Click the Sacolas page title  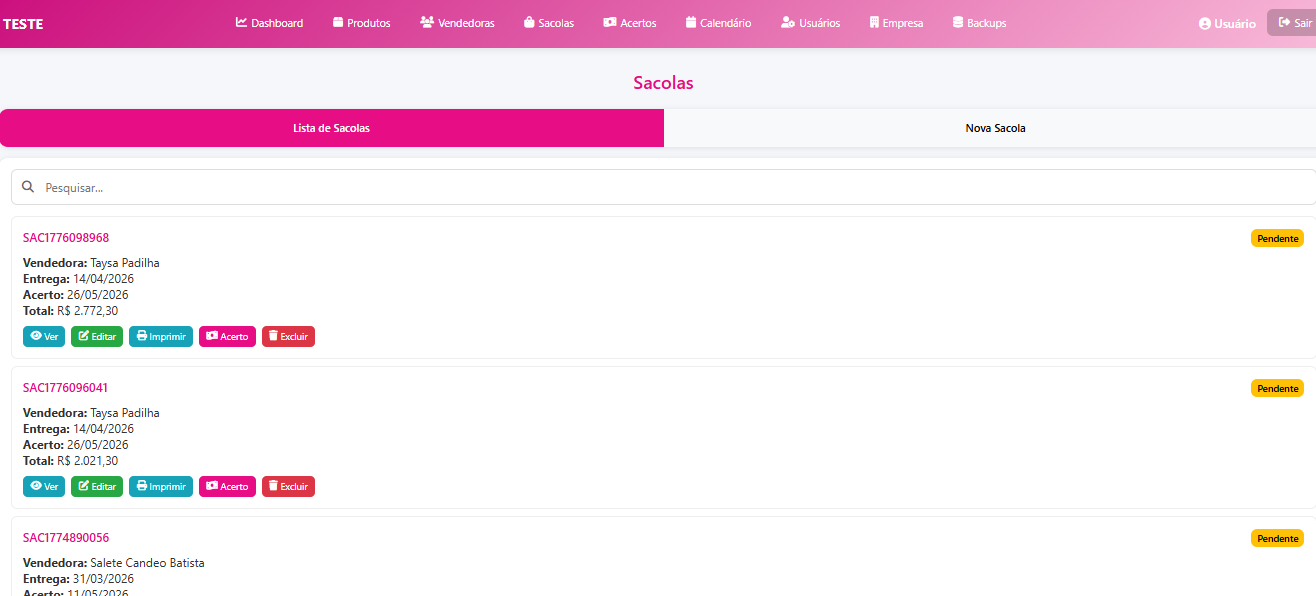(x=663, y=83)
